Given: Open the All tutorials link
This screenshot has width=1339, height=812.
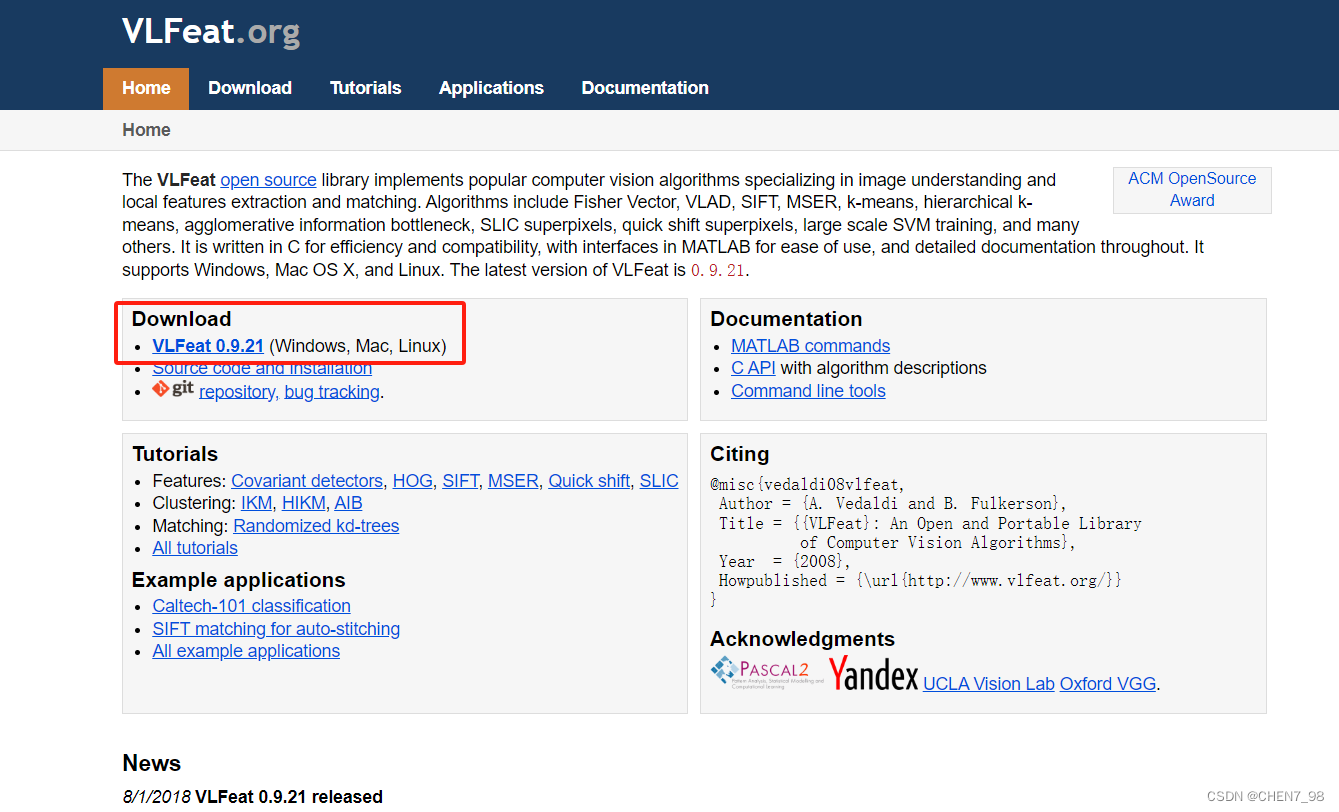Looking at the screenshot, I should point(195,548).
